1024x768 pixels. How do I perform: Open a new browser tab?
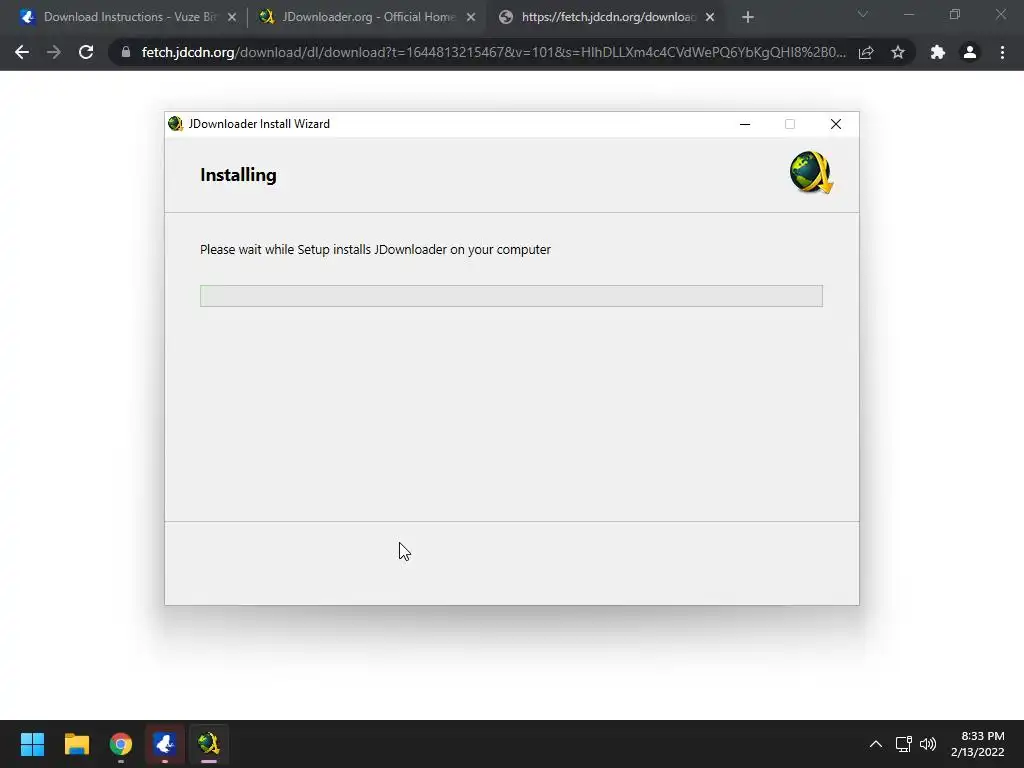[748, 17]
